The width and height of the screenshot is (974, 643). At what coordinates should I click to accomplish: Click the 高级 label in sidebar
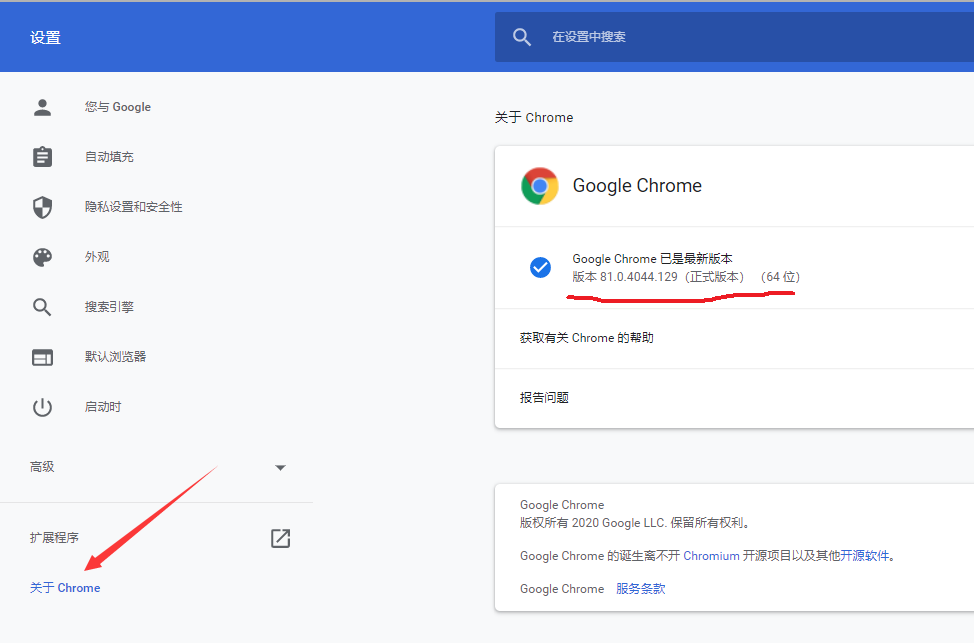pos(42,467)
